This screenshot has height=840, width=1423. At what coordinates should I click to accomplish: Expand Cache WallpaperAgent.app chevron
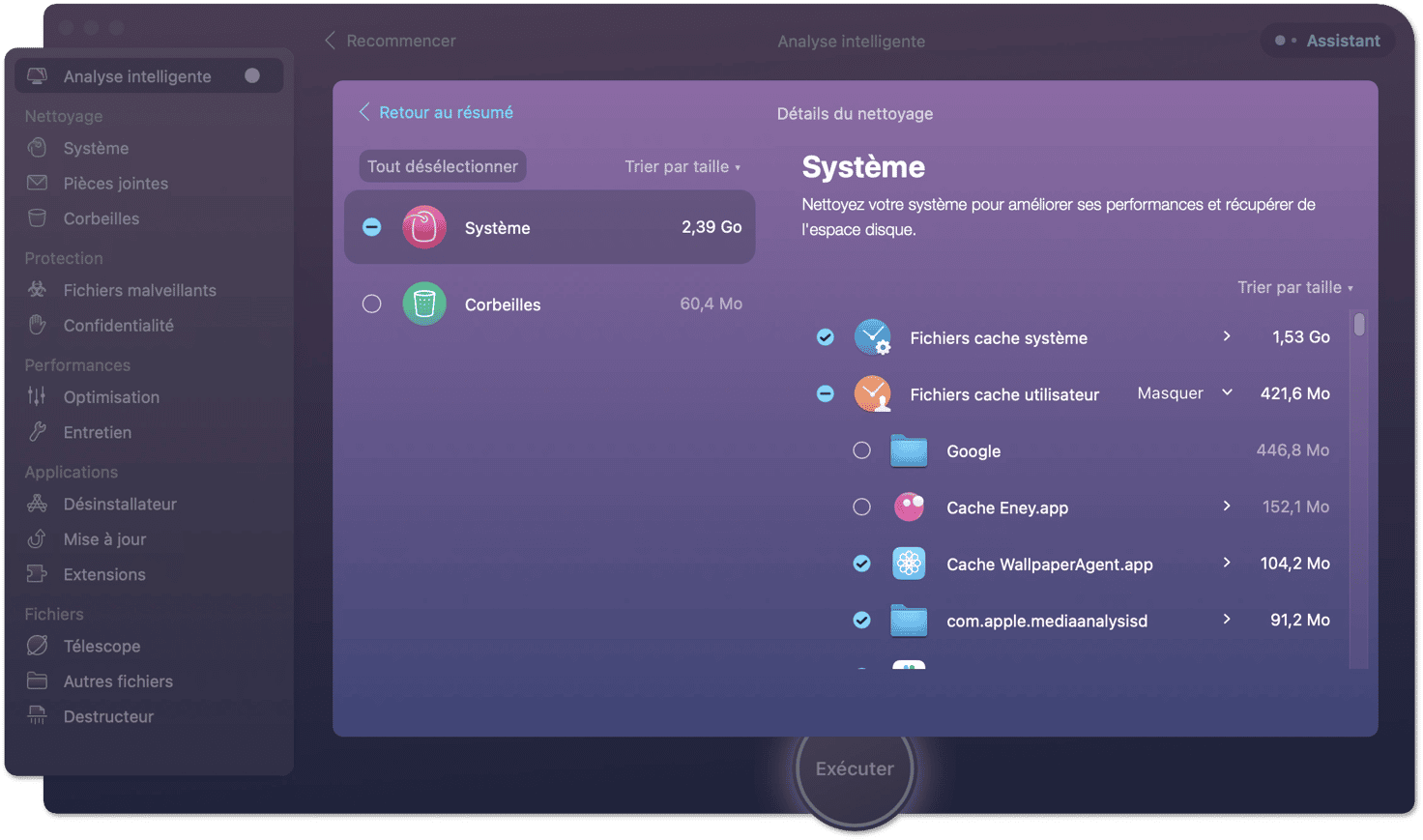1227,563
